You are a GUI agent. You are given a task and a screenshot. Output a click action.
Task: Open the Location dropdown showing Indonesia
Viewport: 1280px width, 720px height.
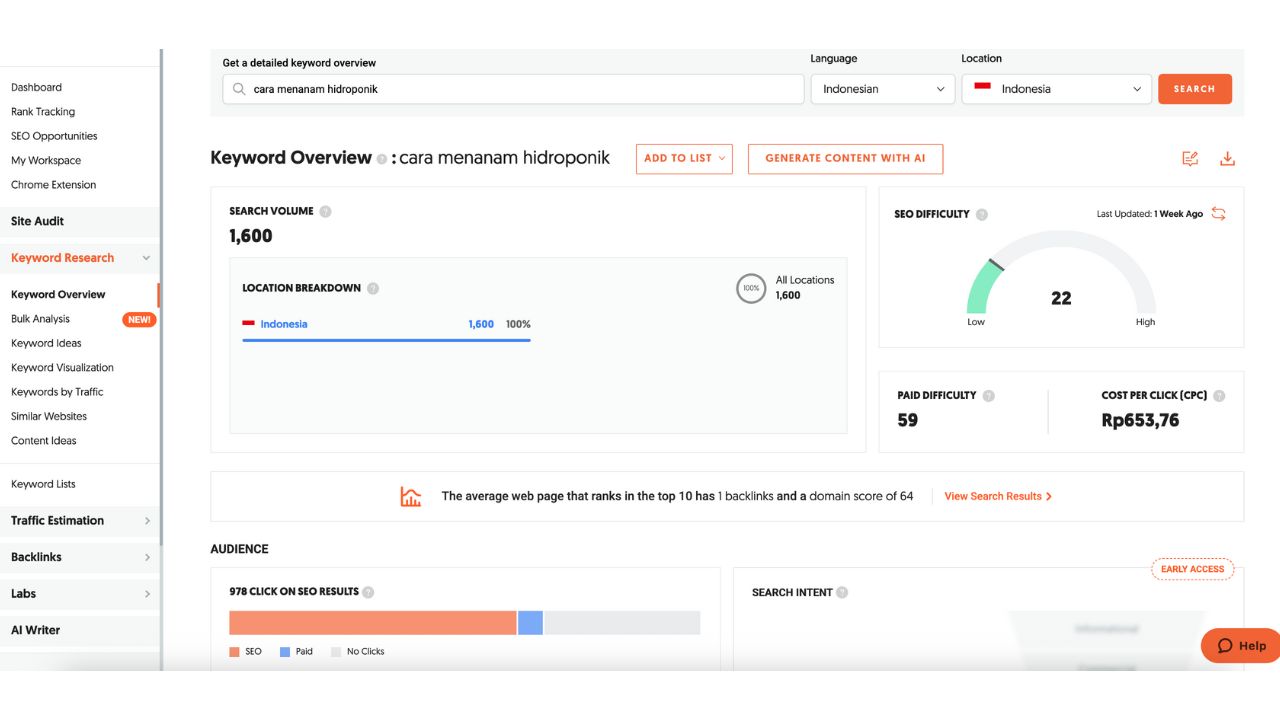pos(1057,89)
